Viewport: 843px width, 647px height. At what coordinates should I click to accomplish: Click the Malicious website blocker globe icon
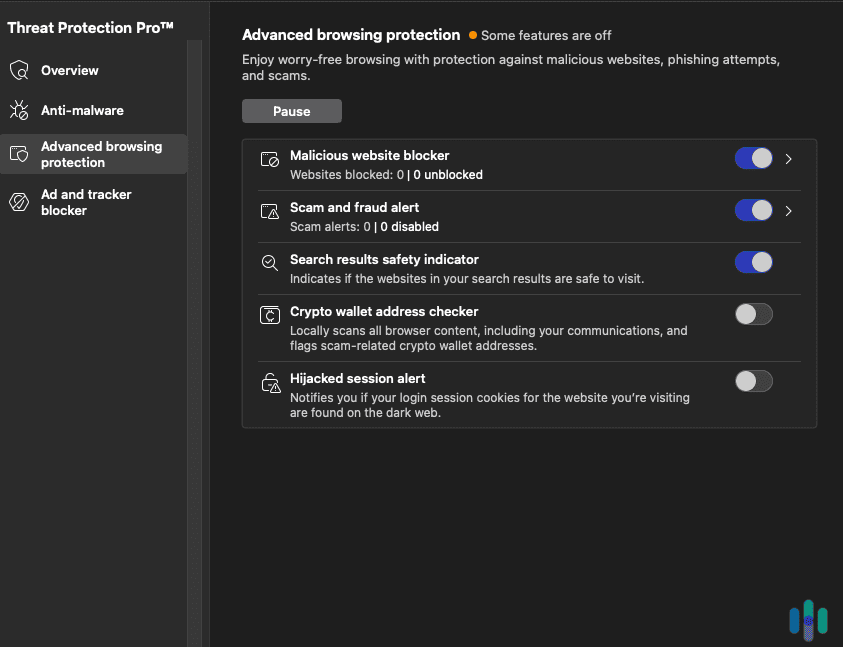tap(268, 158)
